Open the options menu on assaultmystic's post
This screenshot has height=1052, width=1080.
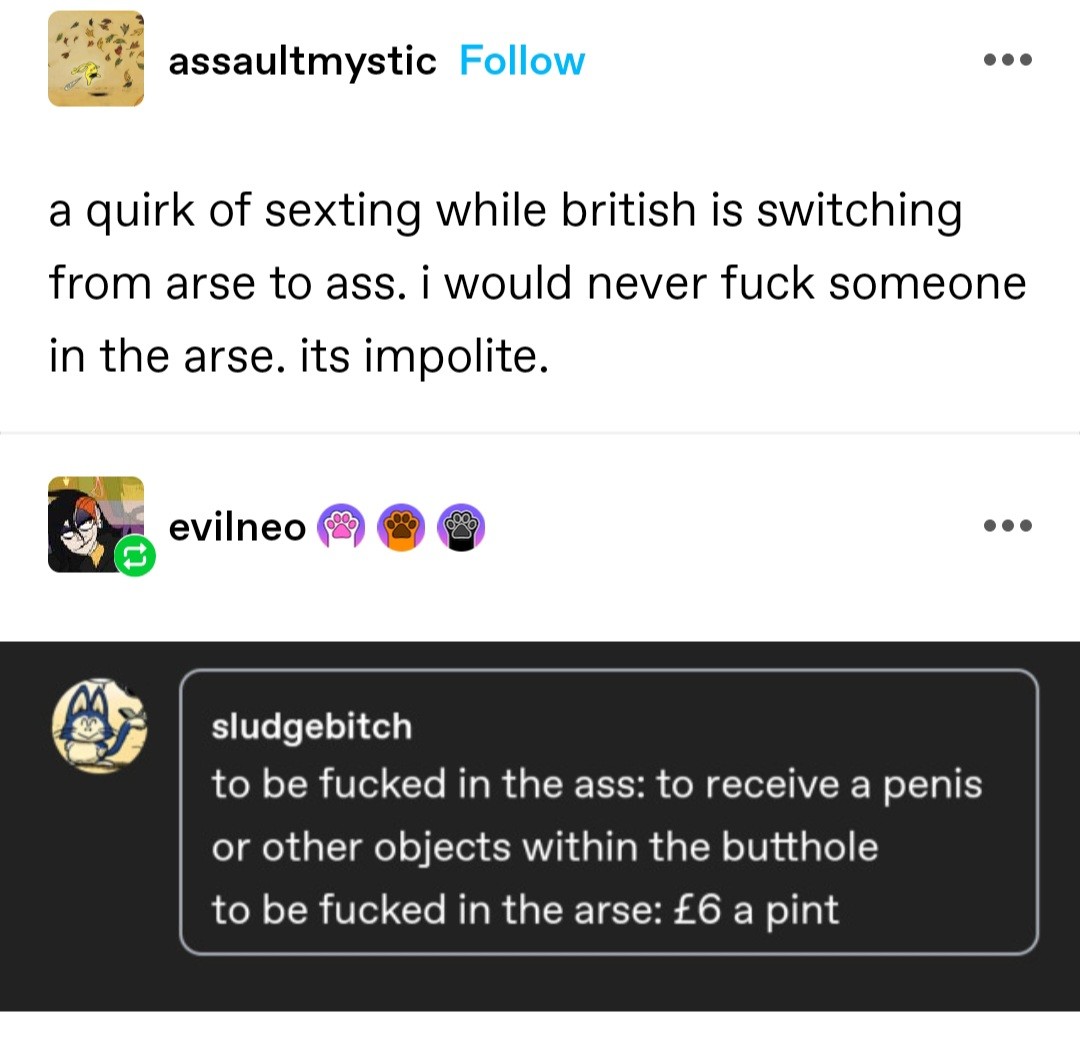(1008, 60)
